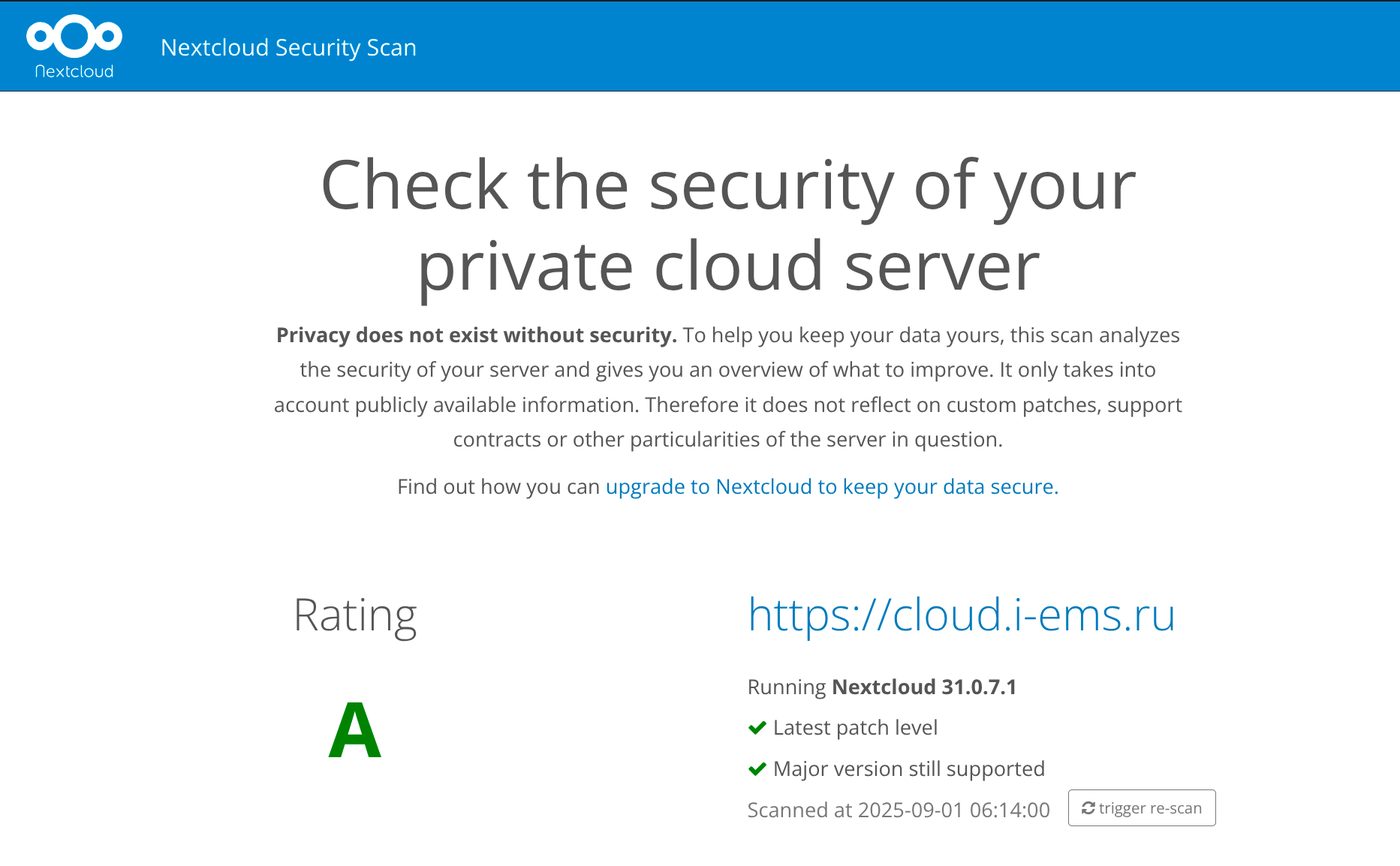Open the upgrade to Nextcloud link
This screenshot has height=866, width=1400.
[x=830, y=487]
